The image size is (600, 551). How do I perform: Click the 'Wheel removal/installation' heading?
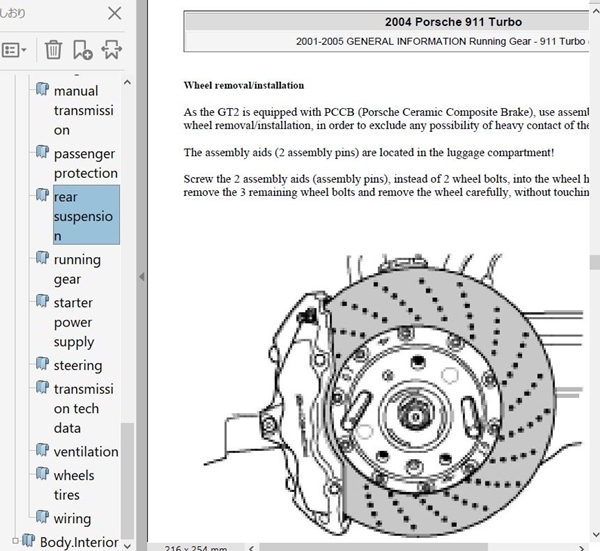click(x=244, y=85)
